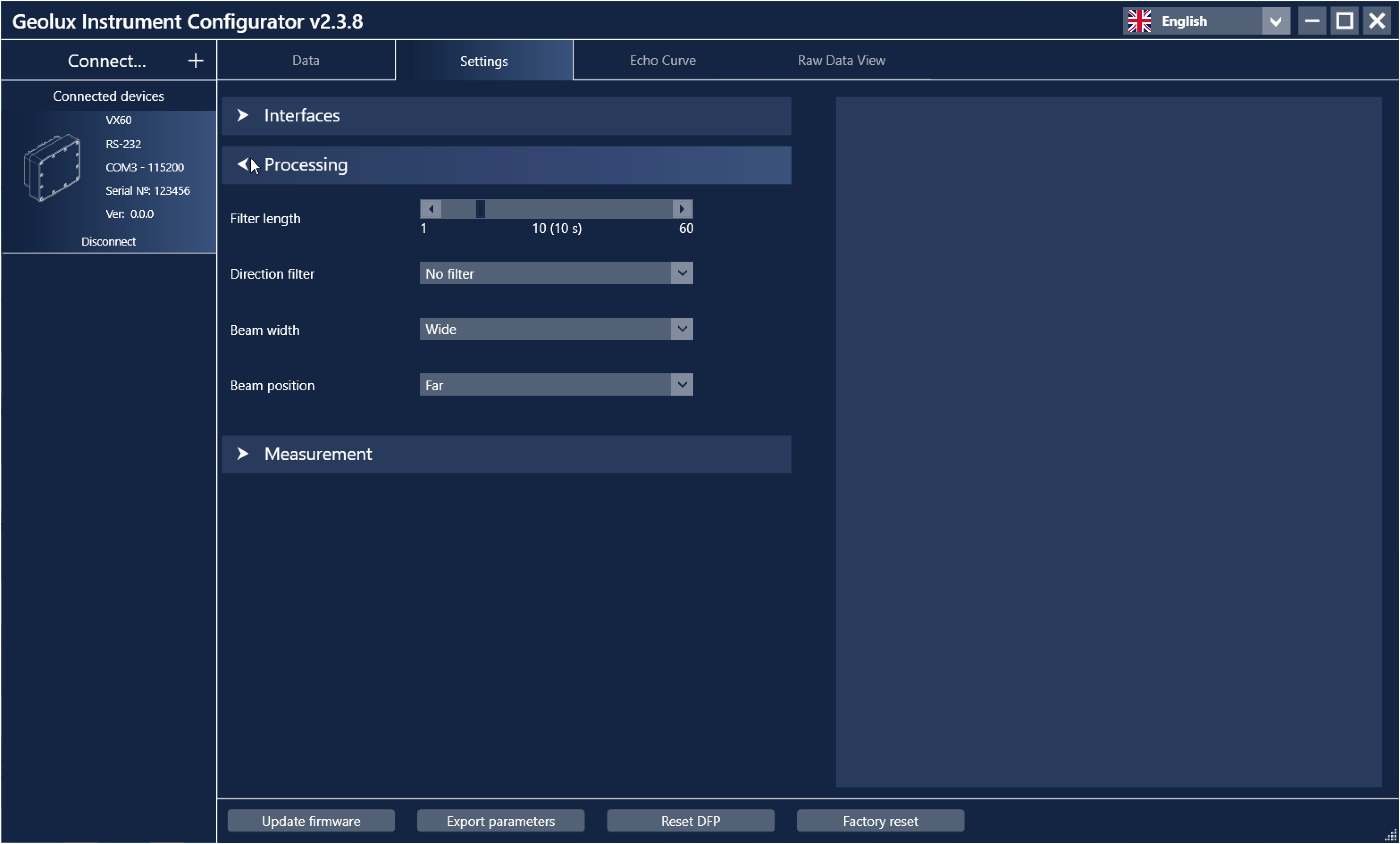Viewport: 1400px width, 844px height.
Task: Open the Beam position dropdown
Action: point(682,384)
